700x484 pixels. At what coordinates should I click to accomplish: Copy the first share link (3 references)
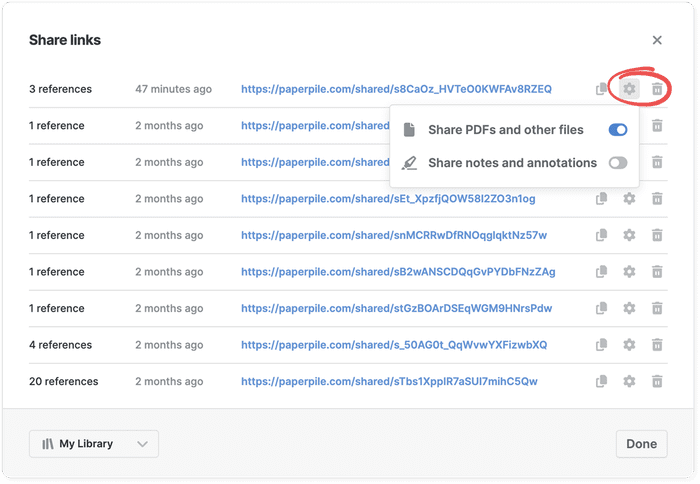[x=601, y=89]
